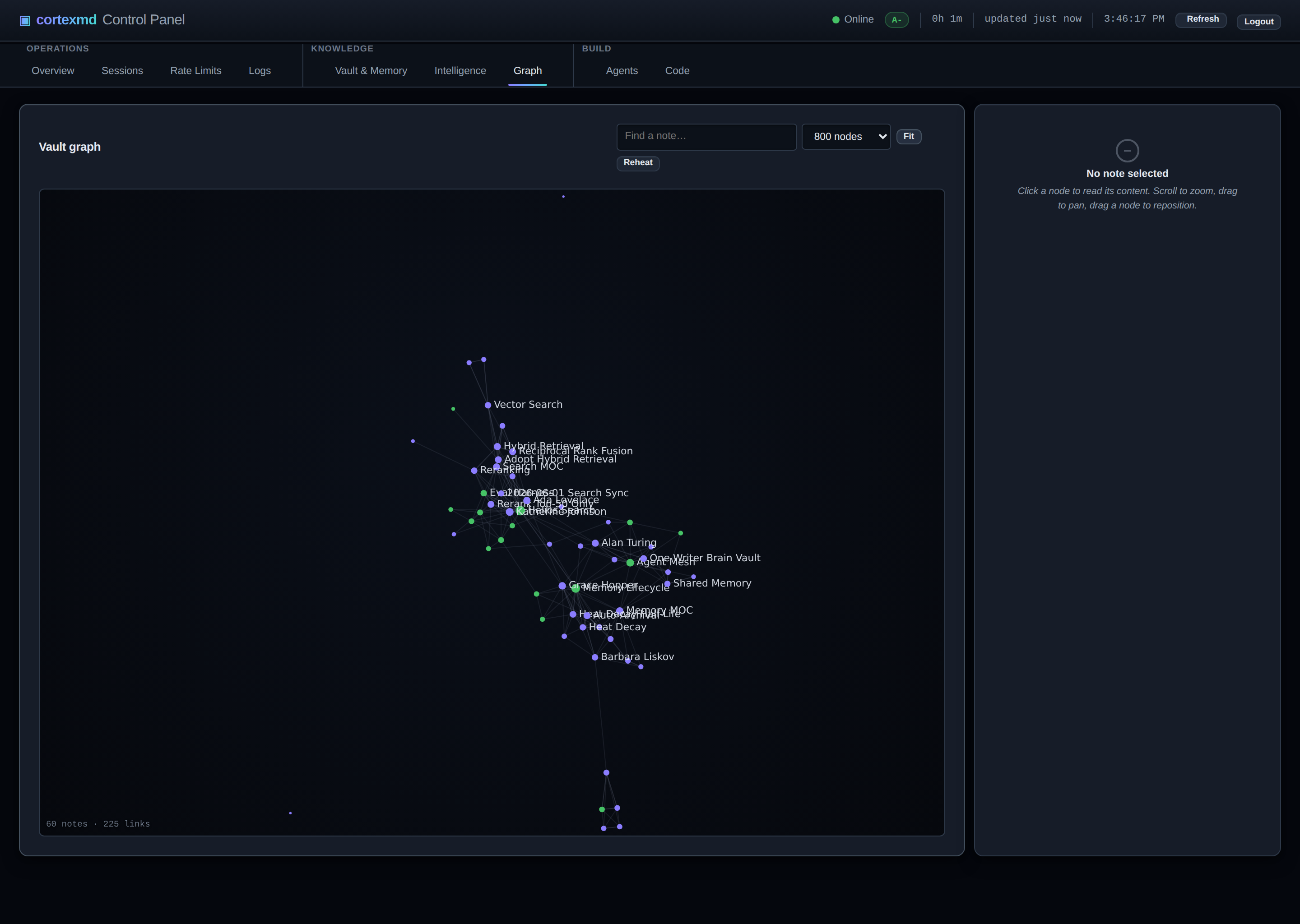Select the Agent Mesh green node
Screen dimensions: 1300x924
(x=630, y=563)
